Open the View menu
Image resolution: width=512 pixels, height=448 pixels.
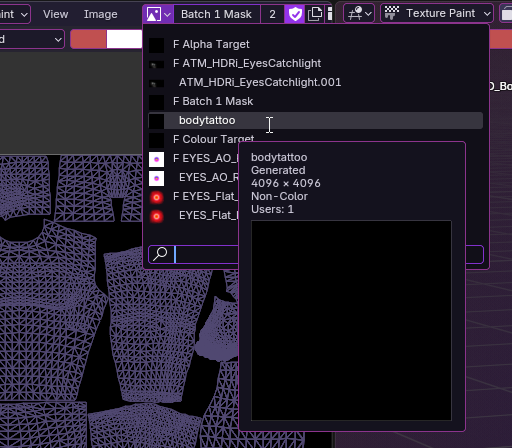pyautogui.click(x=55, y=14)
